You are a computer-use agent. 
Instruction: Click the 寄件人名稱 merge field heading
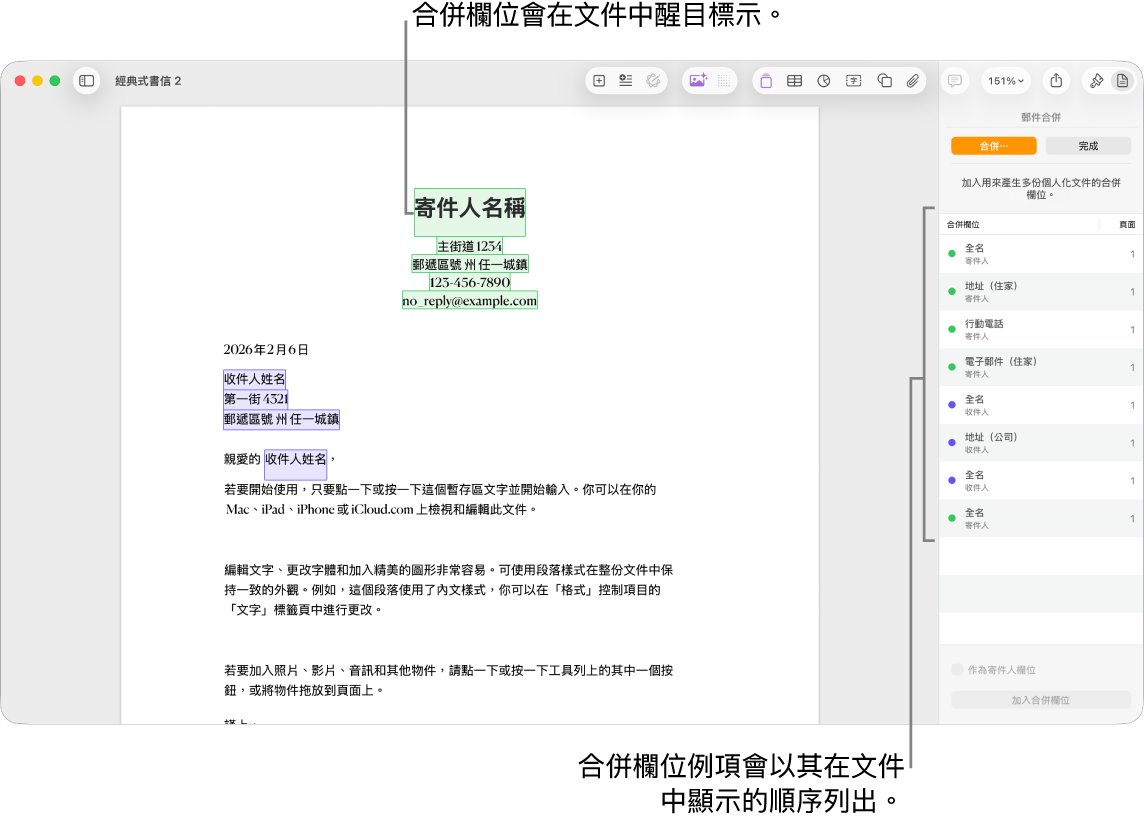pyautogui.click(x=470, y=212)
